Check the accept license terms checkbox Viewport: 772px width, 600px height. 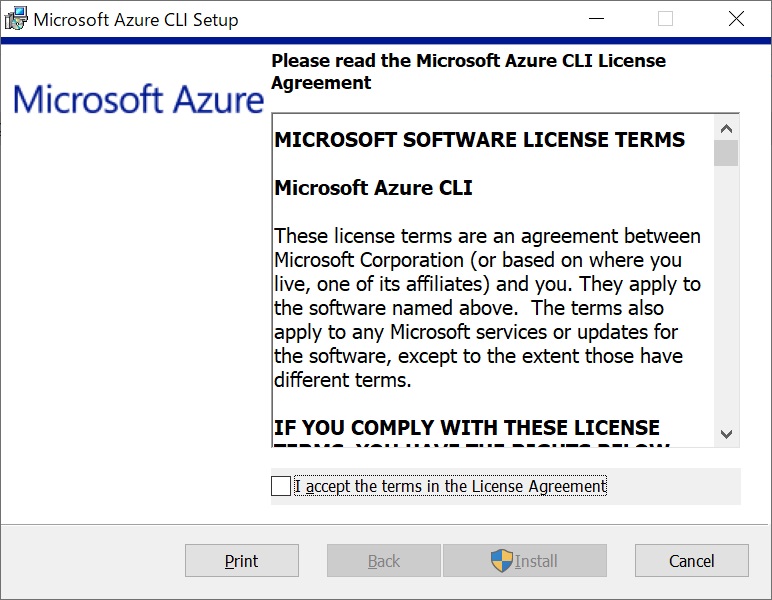click(x=281, y=486)
